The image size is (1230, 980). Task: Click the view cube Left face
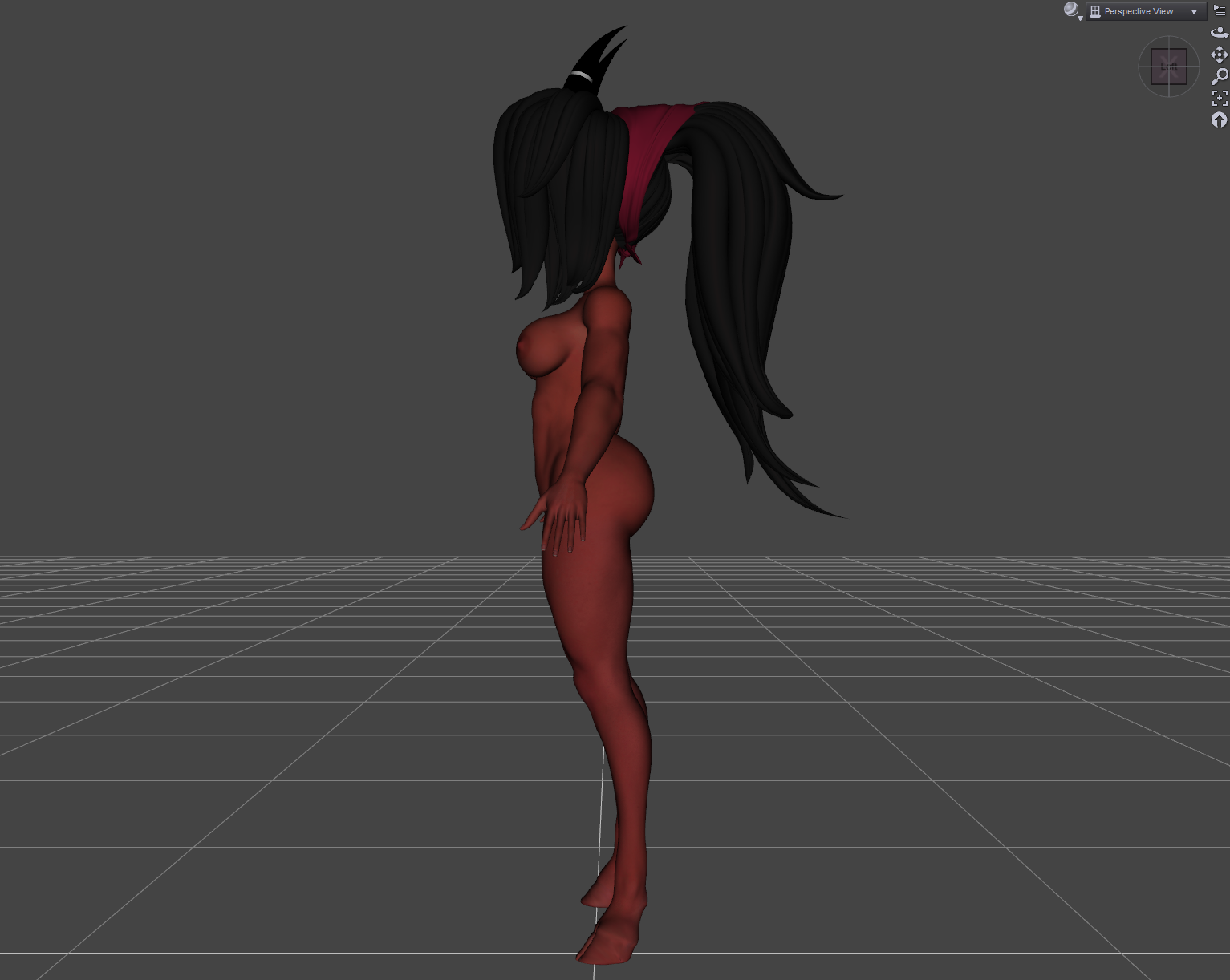tap(1168, 67)
